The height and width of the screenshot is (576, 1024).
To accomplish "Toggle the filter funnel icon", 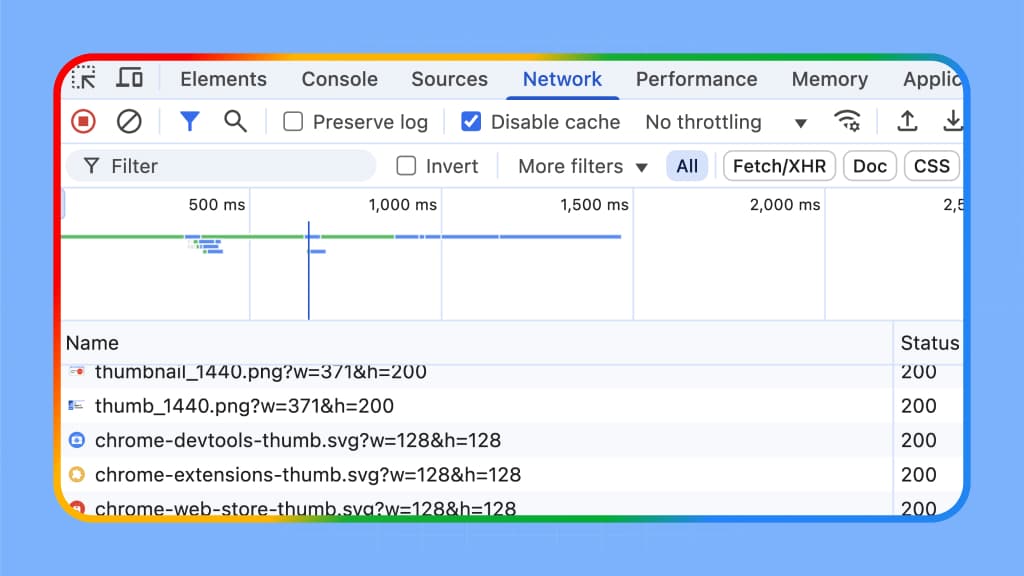I will [189, 122].
